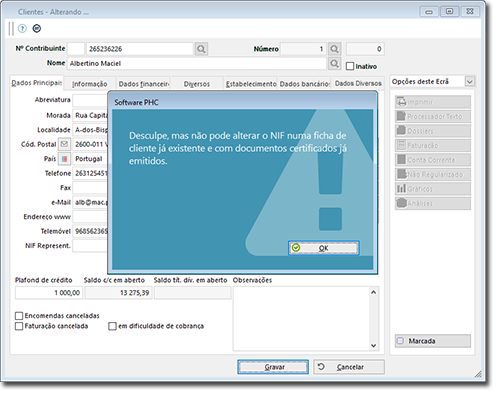Check Faturação cancelada box
Image resolution: width=496 pixels, height=394 pixels.
[x=19, y=326]
